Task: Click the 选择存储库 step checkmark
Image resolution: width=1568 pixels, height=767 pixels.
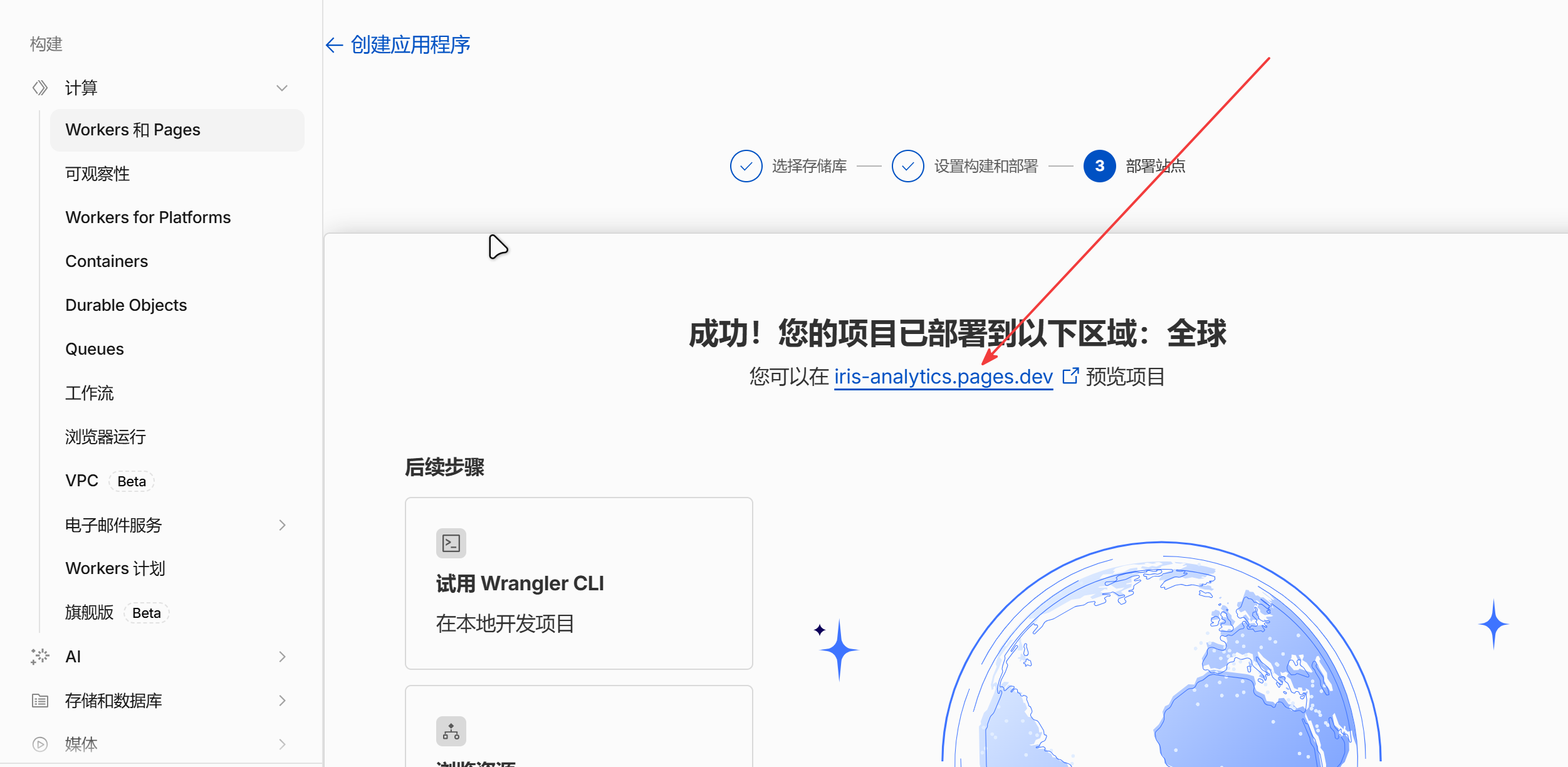Action: pyautogui.click(x=746, y=166)
